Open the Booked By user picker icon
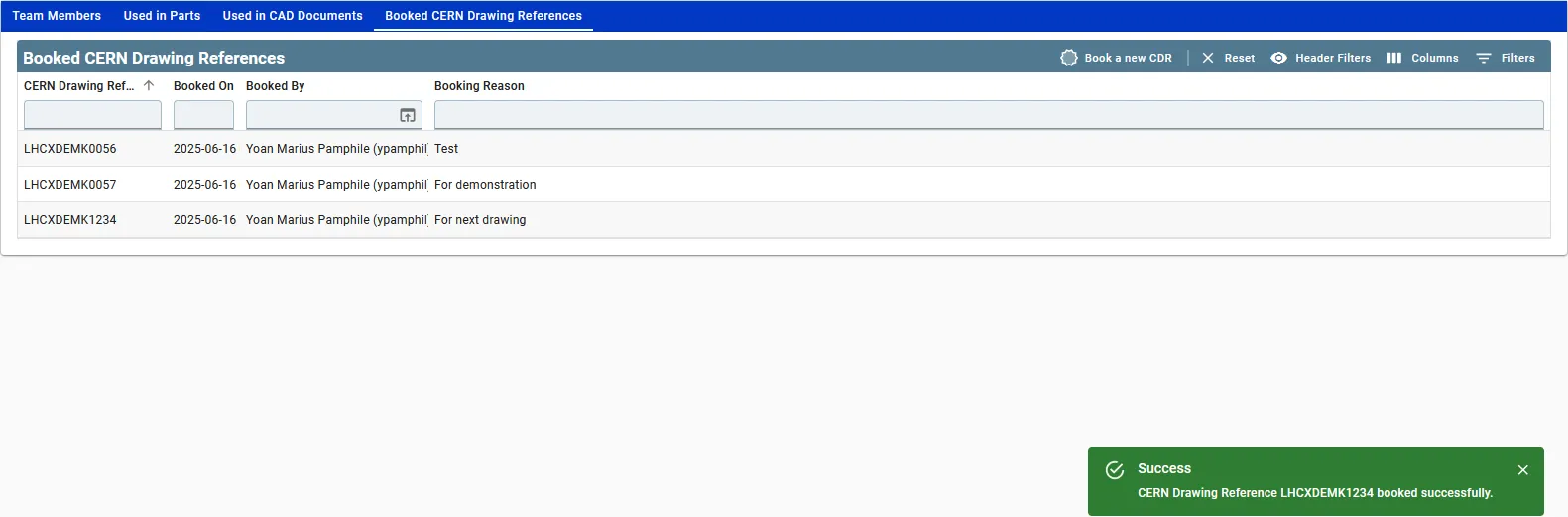 (408, 116)
